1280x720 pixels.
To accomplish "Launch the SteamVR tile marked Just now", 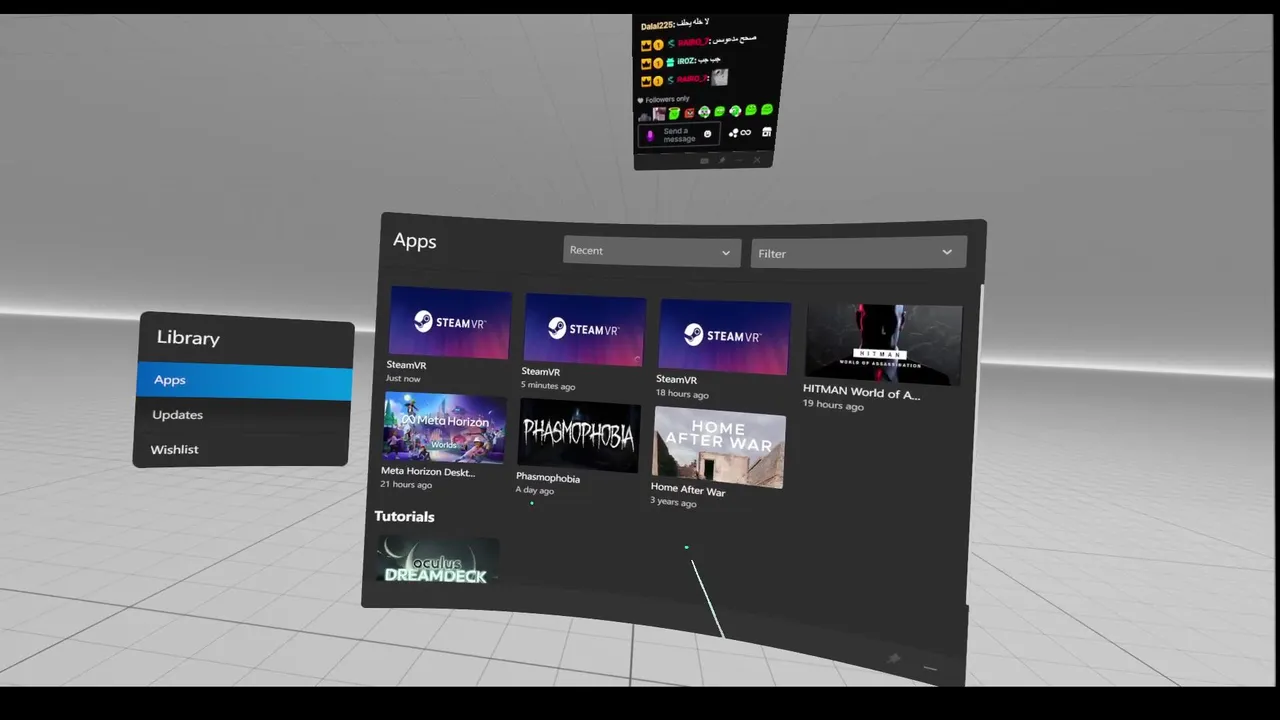I will tap(449, 323).
